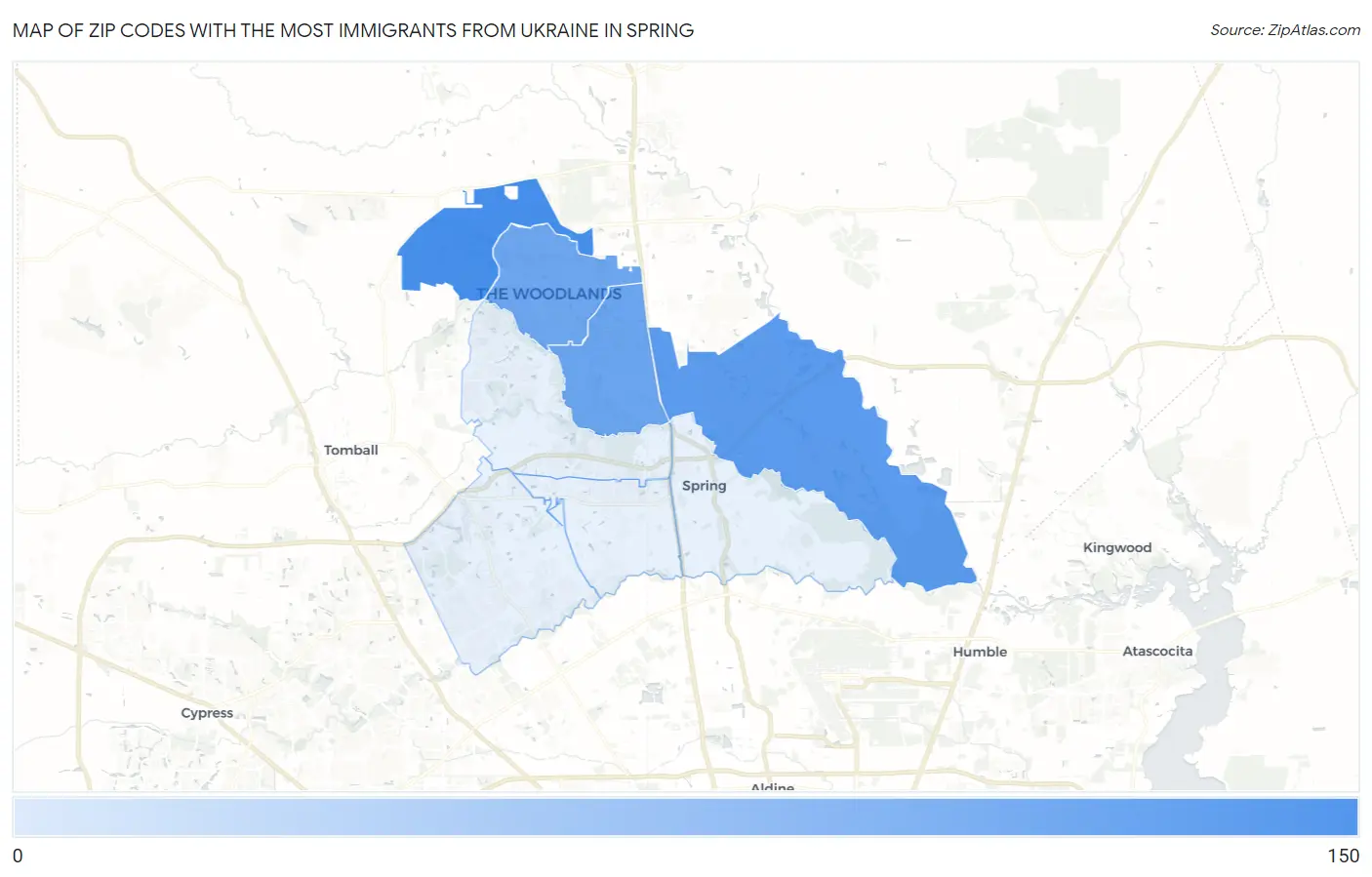
Task: Click the Kingwood label on the map
Action: [x=1116, y=547]
